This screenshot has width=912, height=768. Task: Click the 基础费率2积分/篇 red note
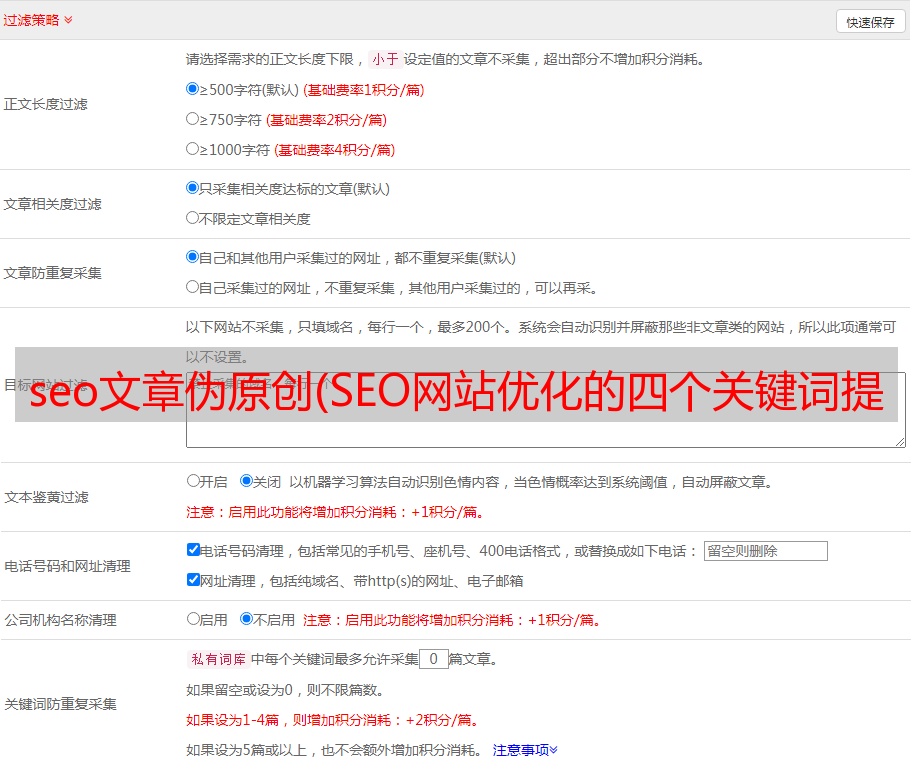327,120
